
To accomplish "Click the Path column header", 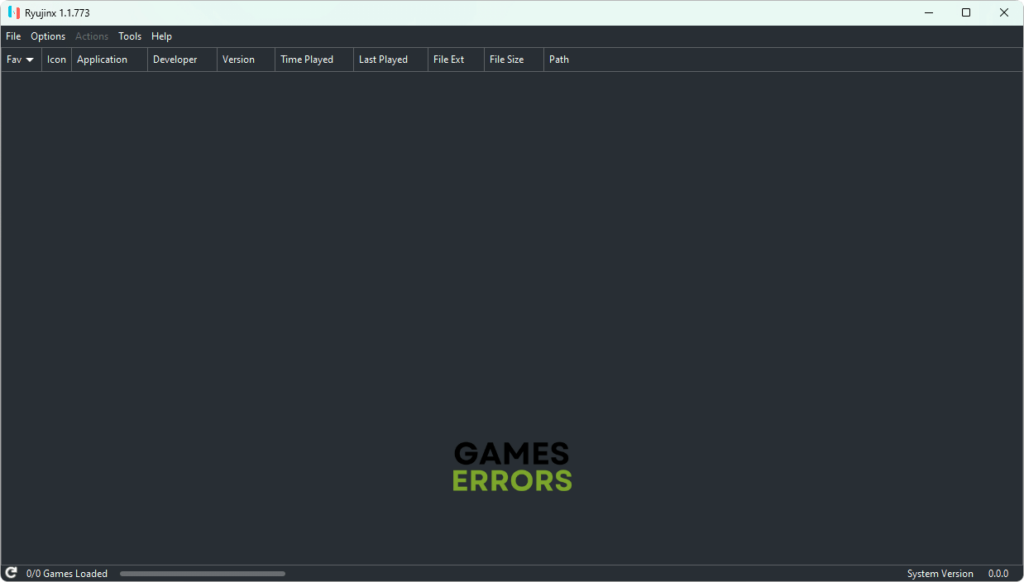I will pyautogui.click(x=559, y=60).
